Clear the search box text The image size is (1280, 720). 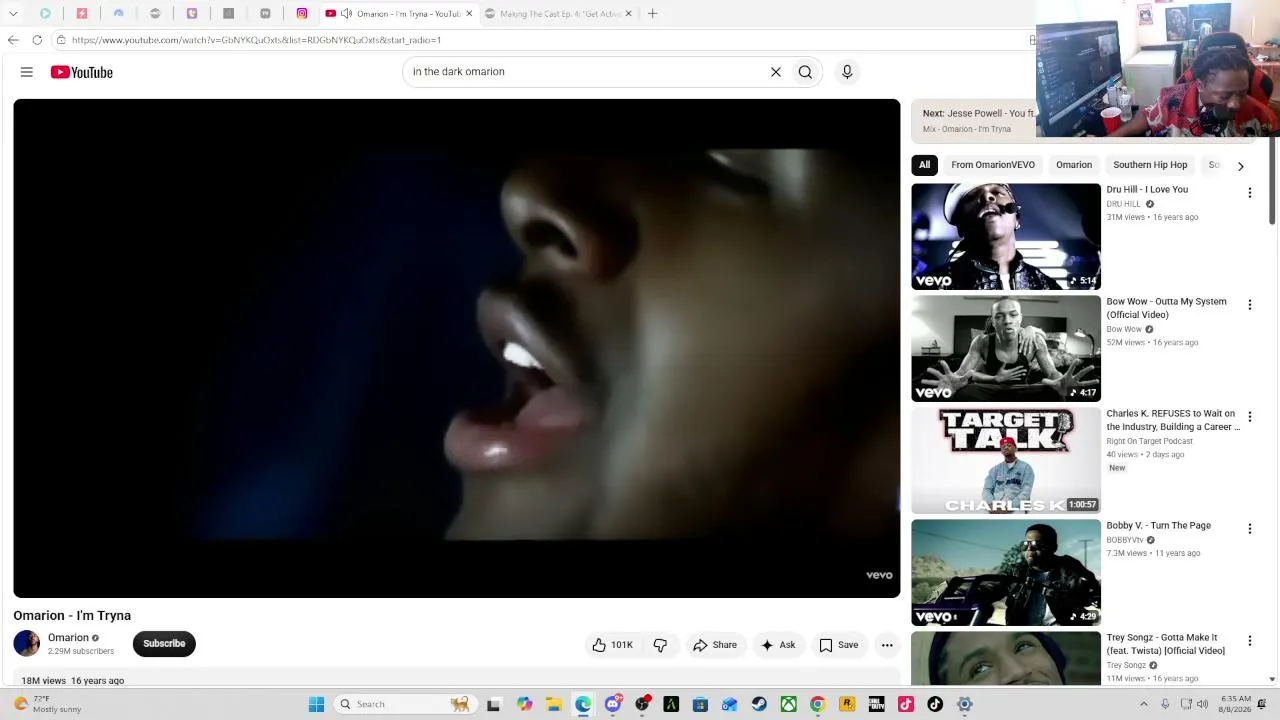pos(775,72)
